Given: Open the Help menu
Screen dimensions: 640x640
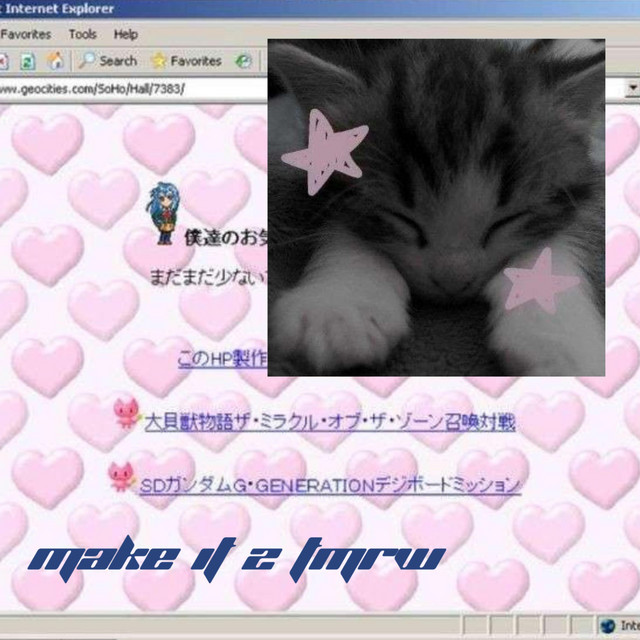Looking at the screenshot, I should (126, 34).
